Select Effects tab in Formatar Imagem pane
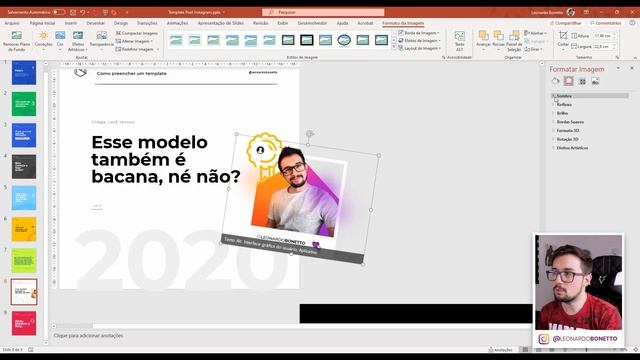Viewport: 640px width, 360px height. [569, 81]
